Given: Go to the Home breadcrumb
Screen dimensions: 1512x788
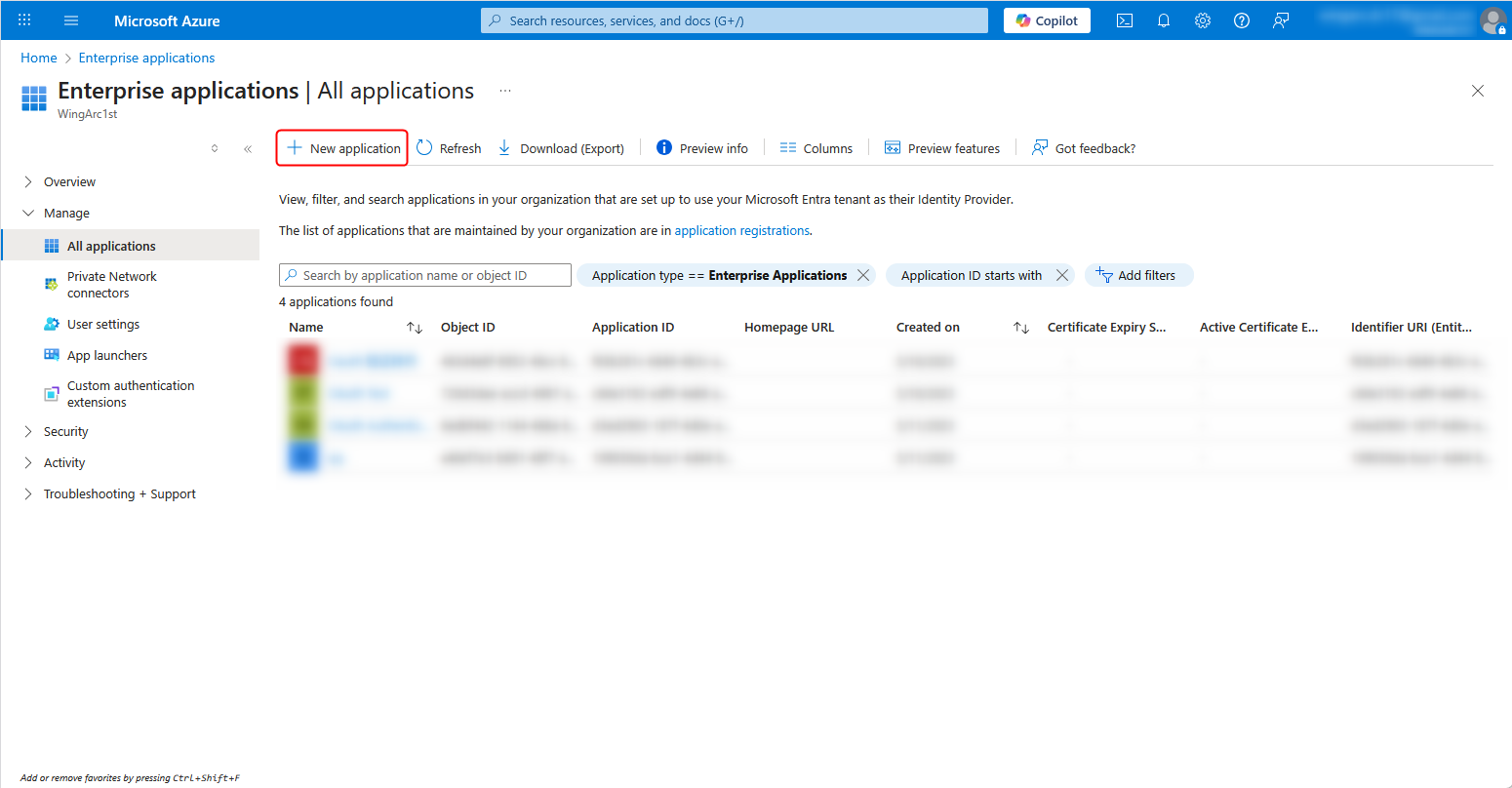Looking at the screenshot, I should point(39,58).
